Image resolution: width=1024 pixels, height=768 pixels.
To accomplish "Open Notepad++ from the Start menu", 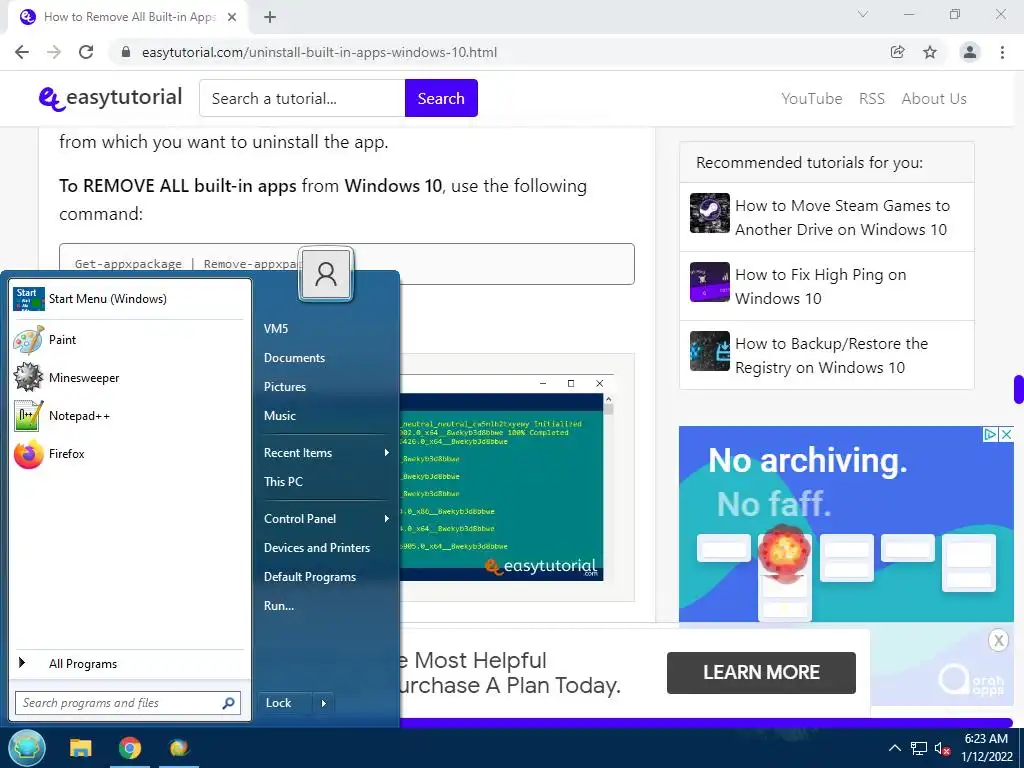I will tap(129, 415).
